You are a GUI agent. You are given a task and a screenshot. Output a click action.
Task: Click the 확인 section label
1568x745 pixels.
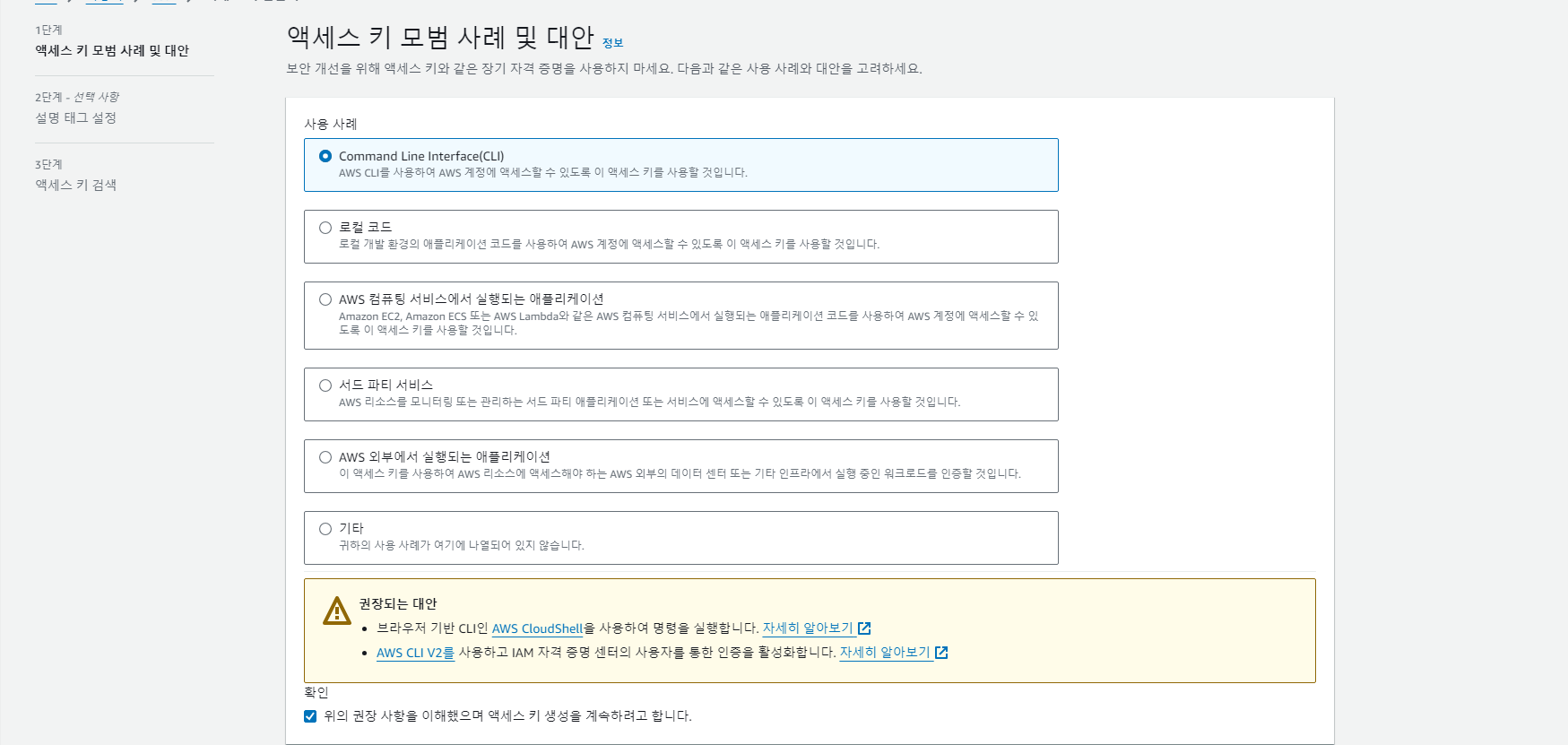316,693
